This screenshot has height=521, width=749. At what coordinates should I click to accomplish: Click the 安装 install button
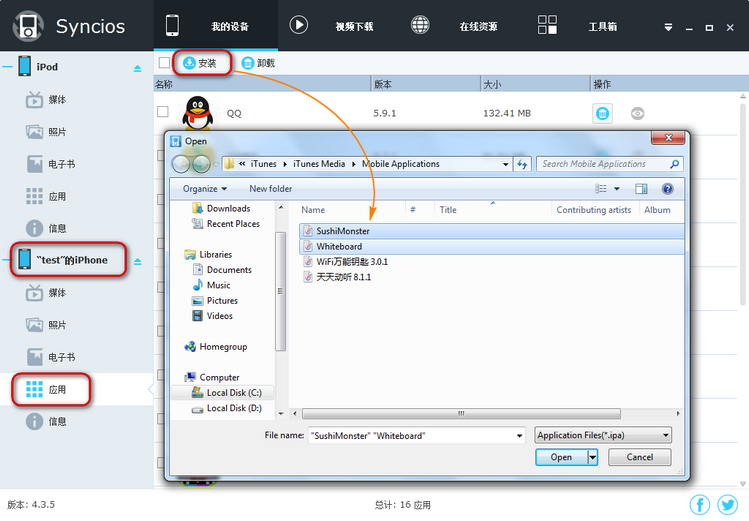(200, 63)
